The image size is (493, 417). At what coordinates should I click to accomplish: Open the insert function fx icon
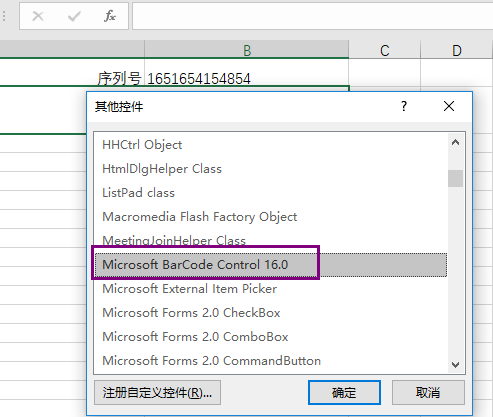[x=110, y=16]
